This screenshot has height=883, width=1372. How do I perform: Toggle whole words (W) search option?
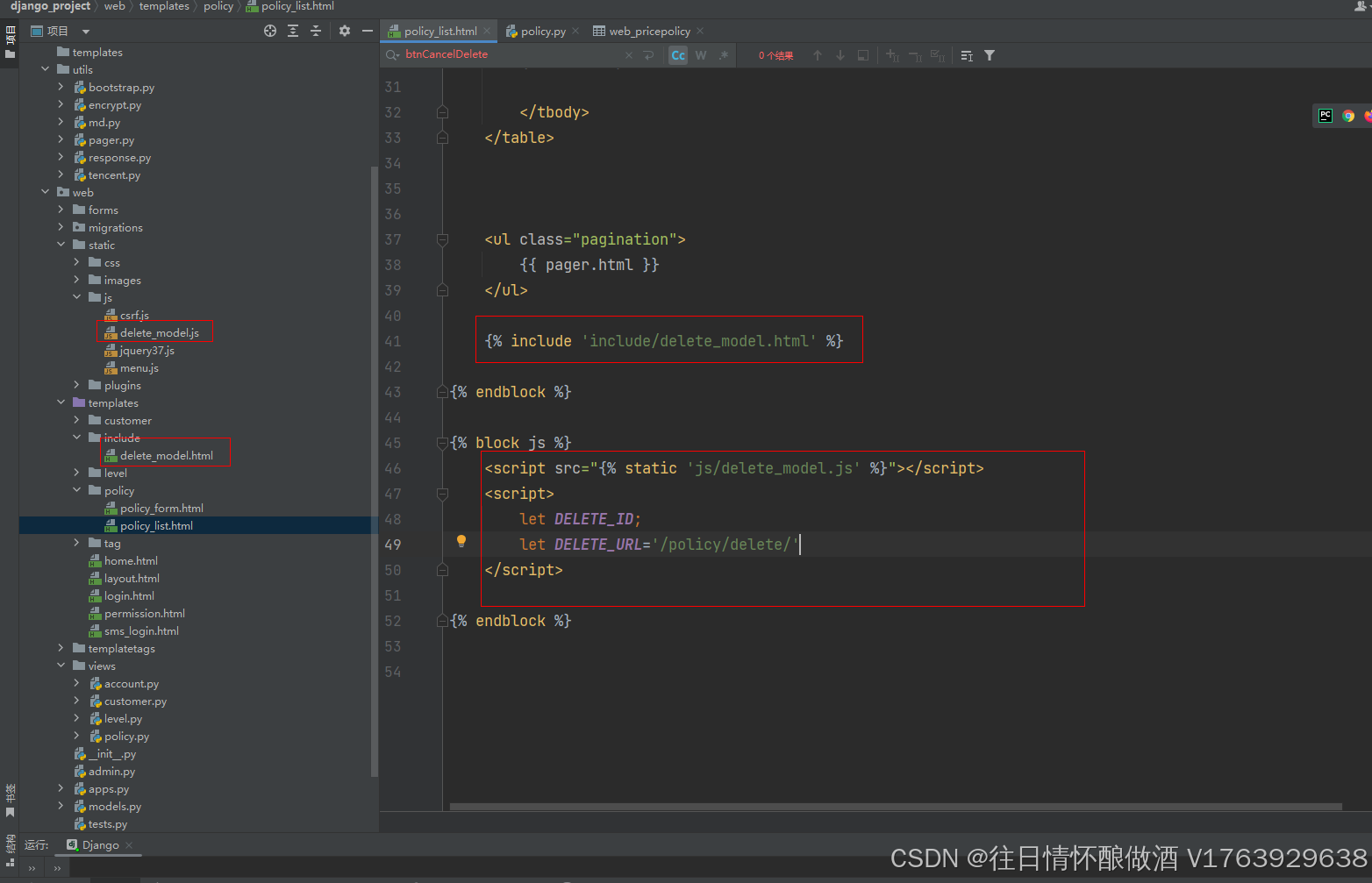click(701, 55)
